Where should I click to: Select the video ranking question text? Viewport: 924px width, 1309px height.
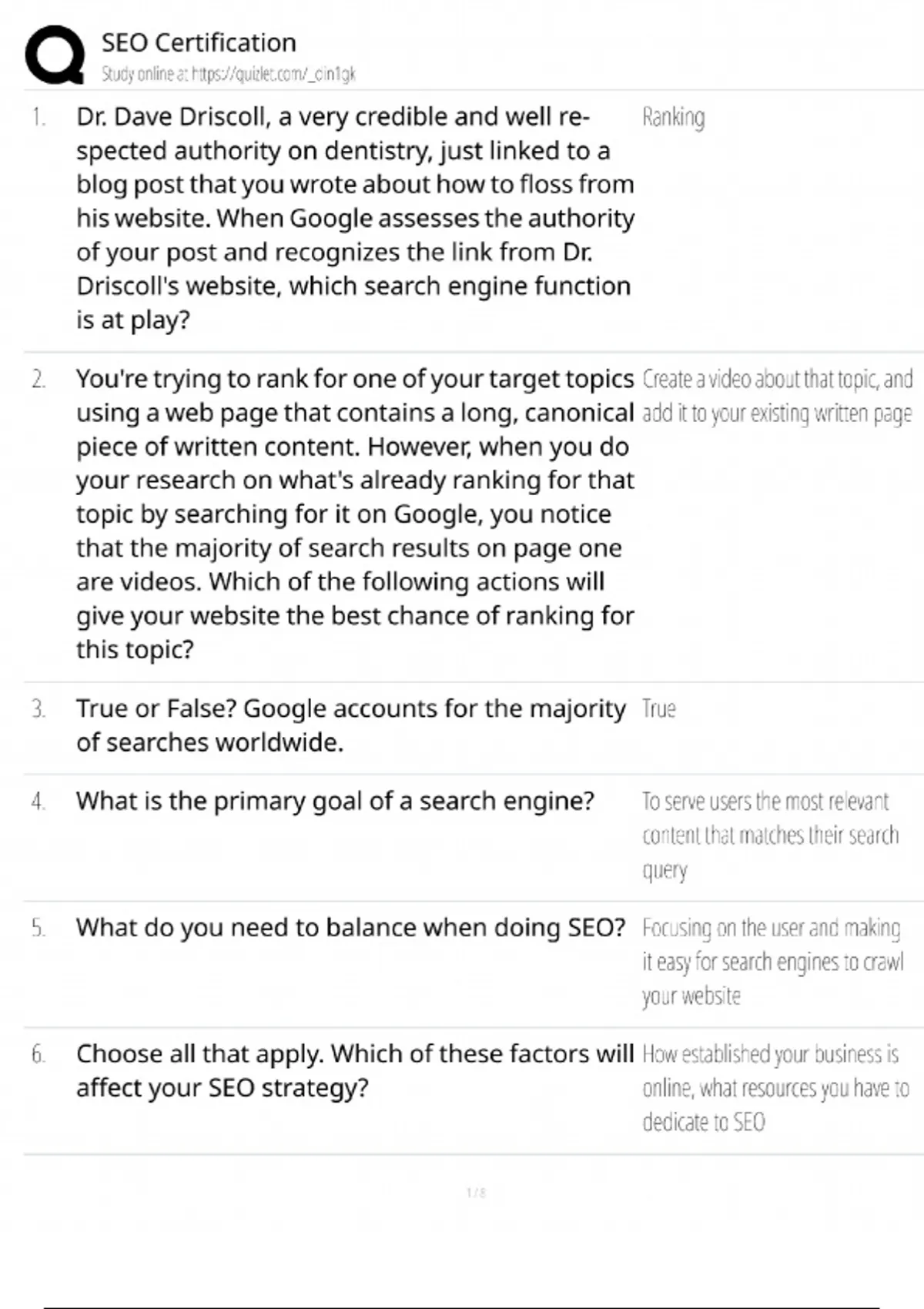354,514
